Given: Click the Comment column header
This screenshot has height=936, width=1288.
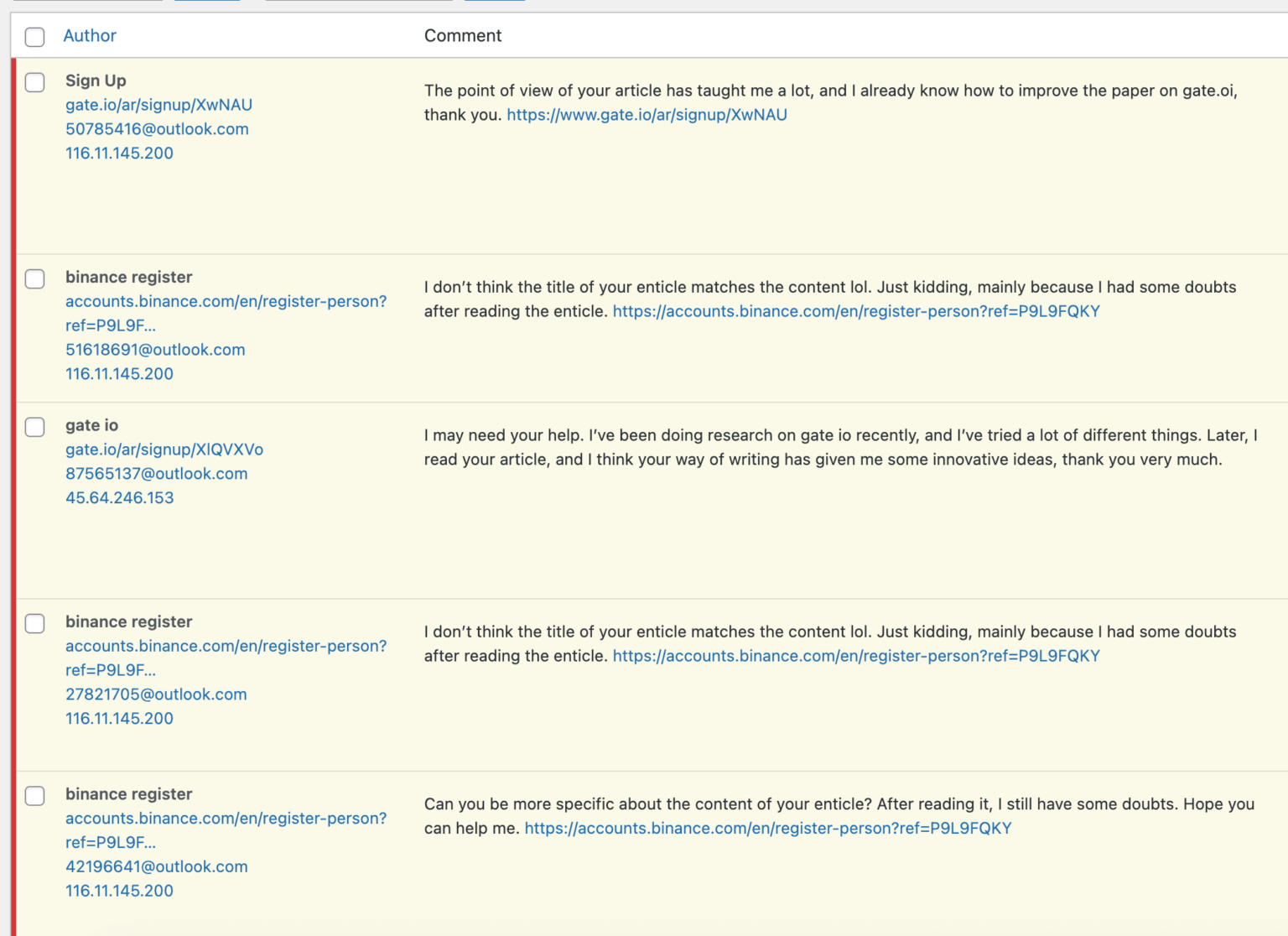Looking at the screenshot, I should (463, 35).
